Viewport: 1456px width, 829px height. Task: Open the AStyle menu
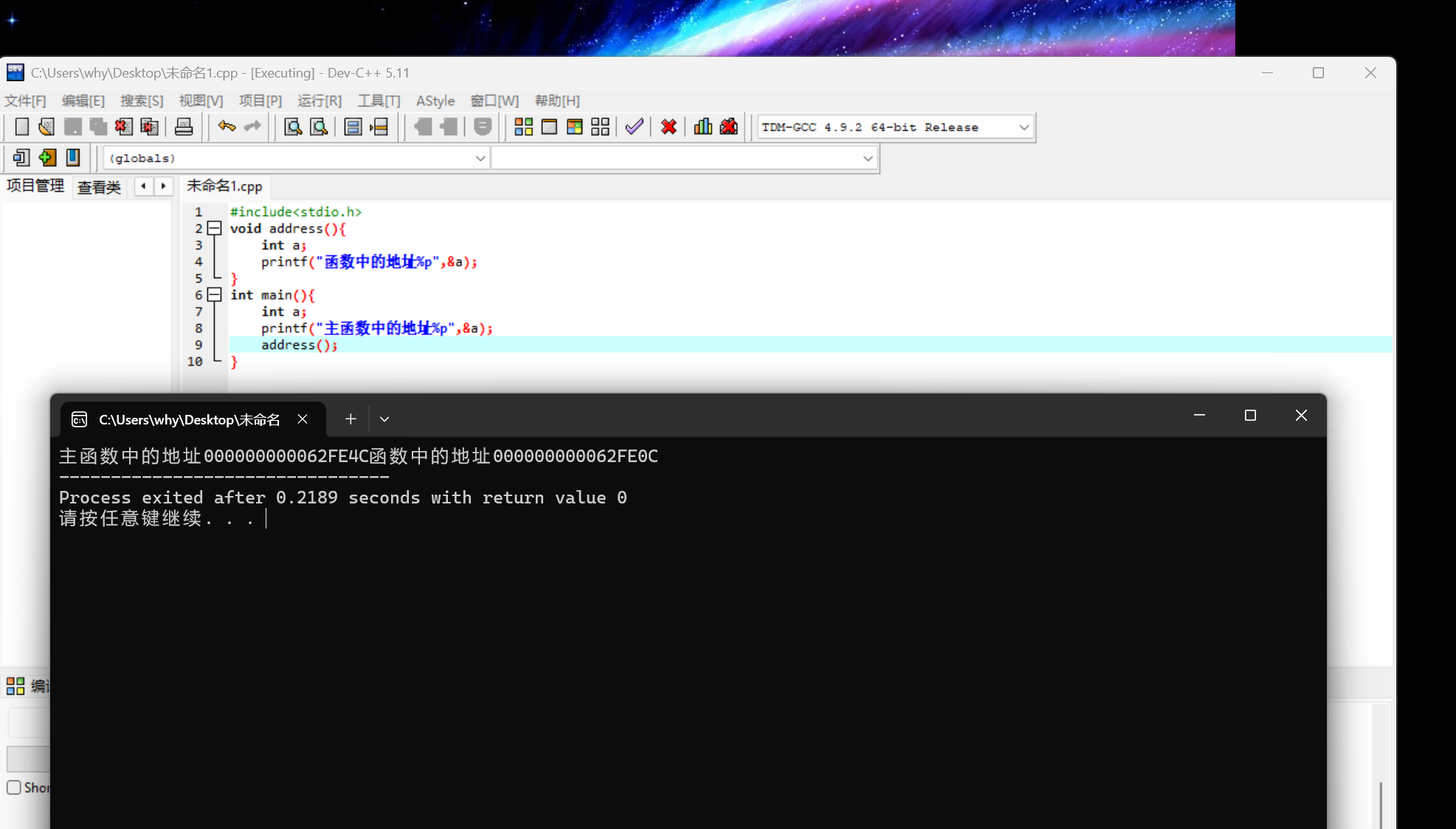click(435, 101)
